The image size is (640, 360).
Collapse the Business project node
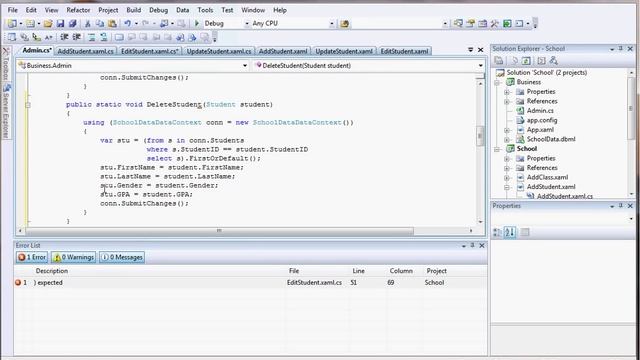pyautogui.click(x=498, y=82)
